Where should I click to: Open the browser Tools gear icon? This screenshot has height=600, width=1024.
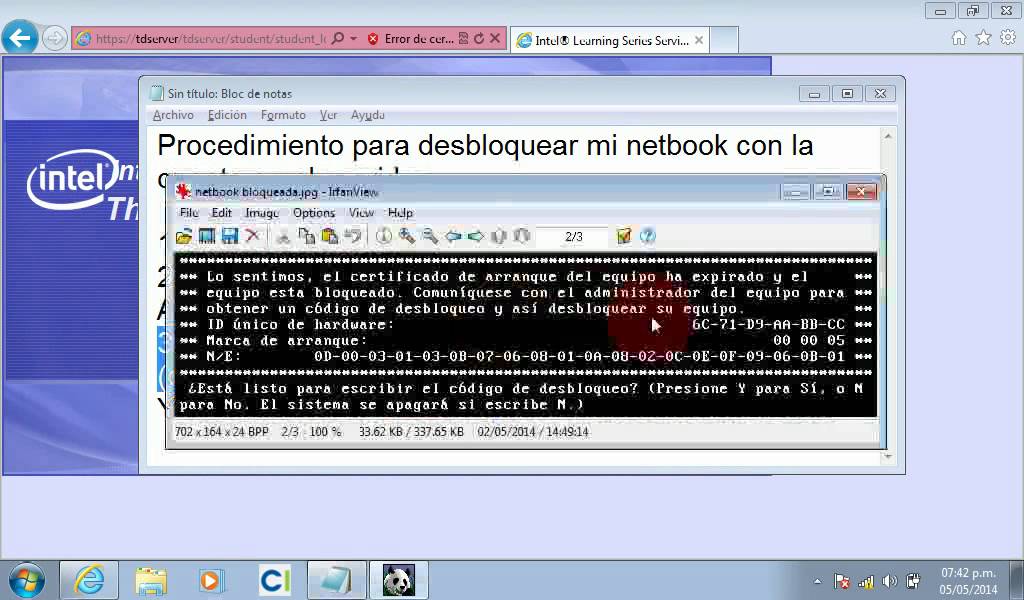(x=1008, y=38)
